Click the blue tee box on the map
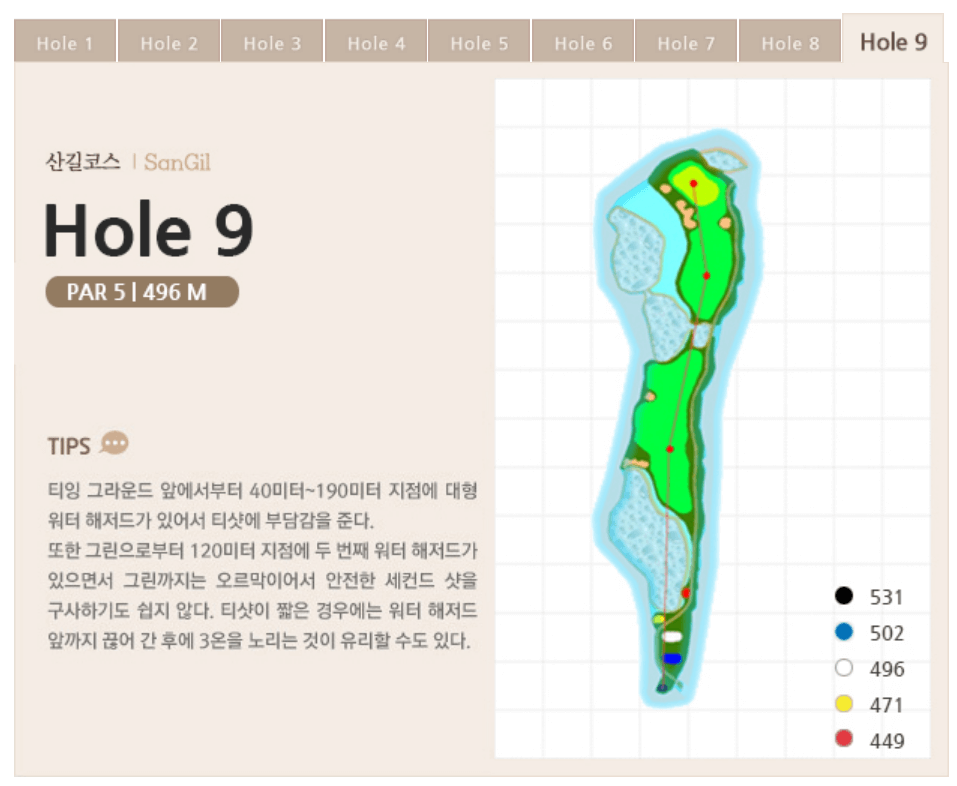The width and height of the screenshot is (957, 786). [672, 657]
